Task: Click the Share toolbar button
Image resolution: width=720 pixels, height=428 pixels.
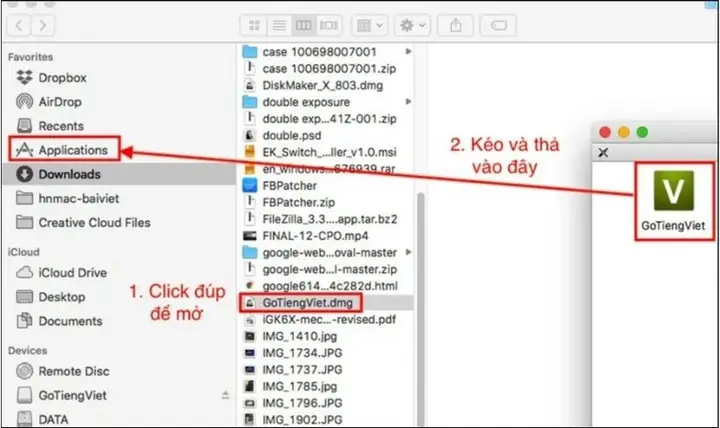Action: point(456,25)
